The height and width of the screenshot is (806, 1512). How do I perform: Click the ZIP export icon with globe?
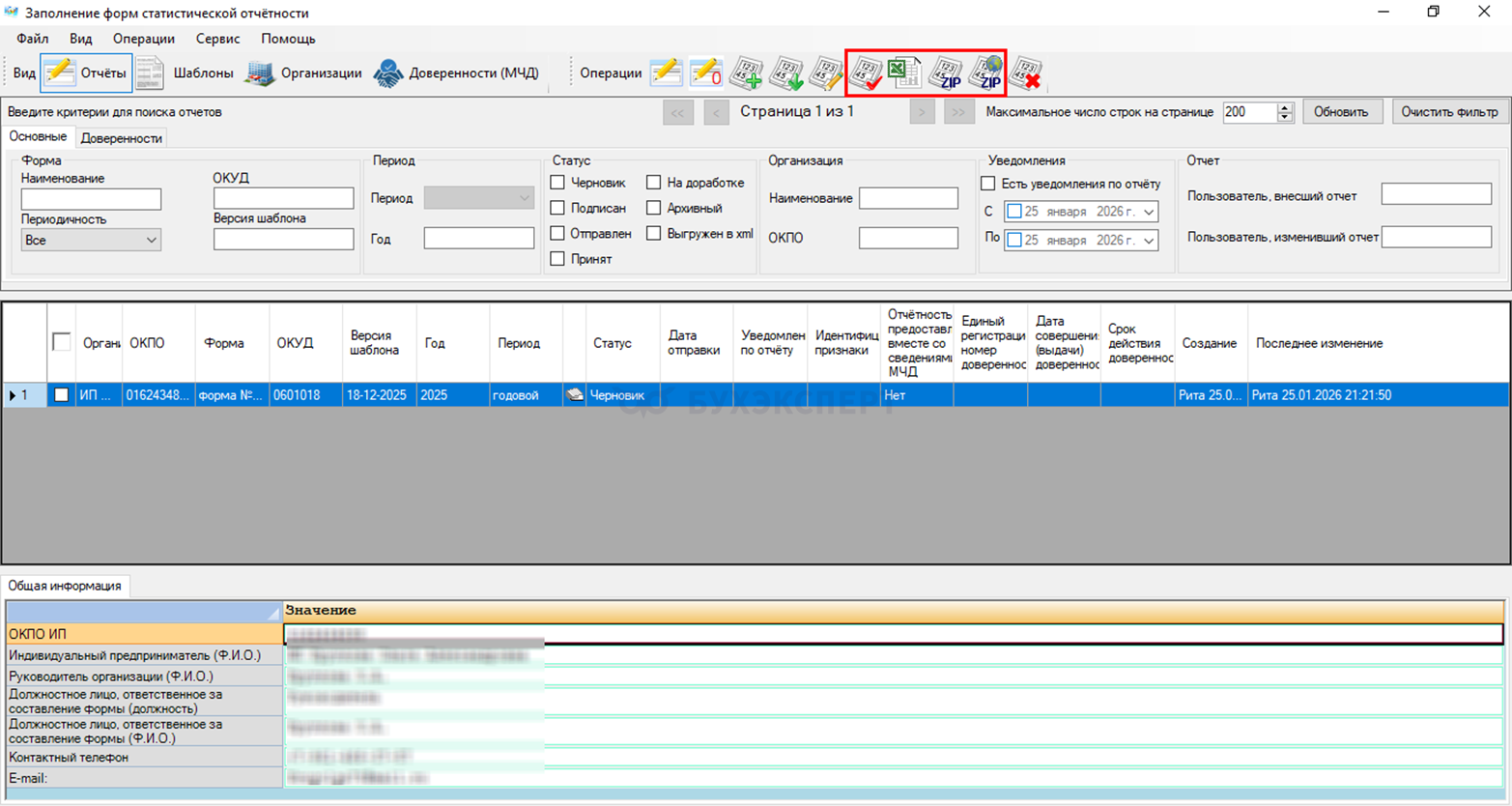[x=986, y=73]
